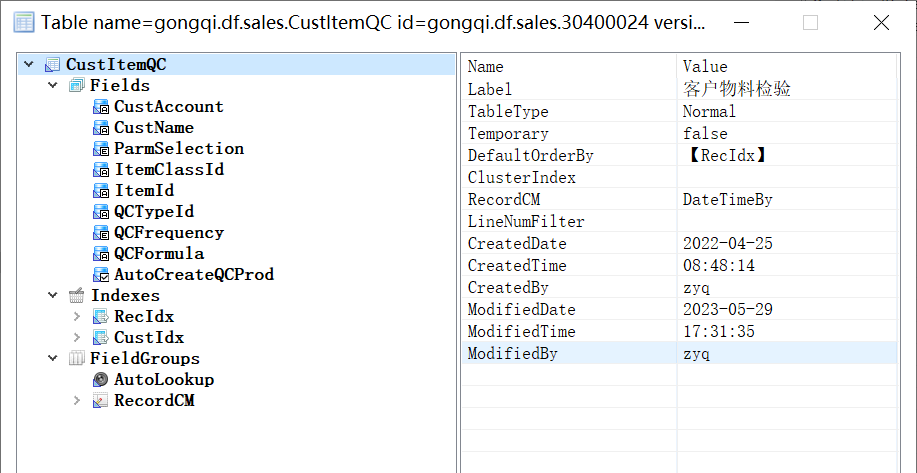Click the DefaultOrderBy value cell
Image resolution: width=917 pixels, height=473 pixels.
(x=787, y=156)
